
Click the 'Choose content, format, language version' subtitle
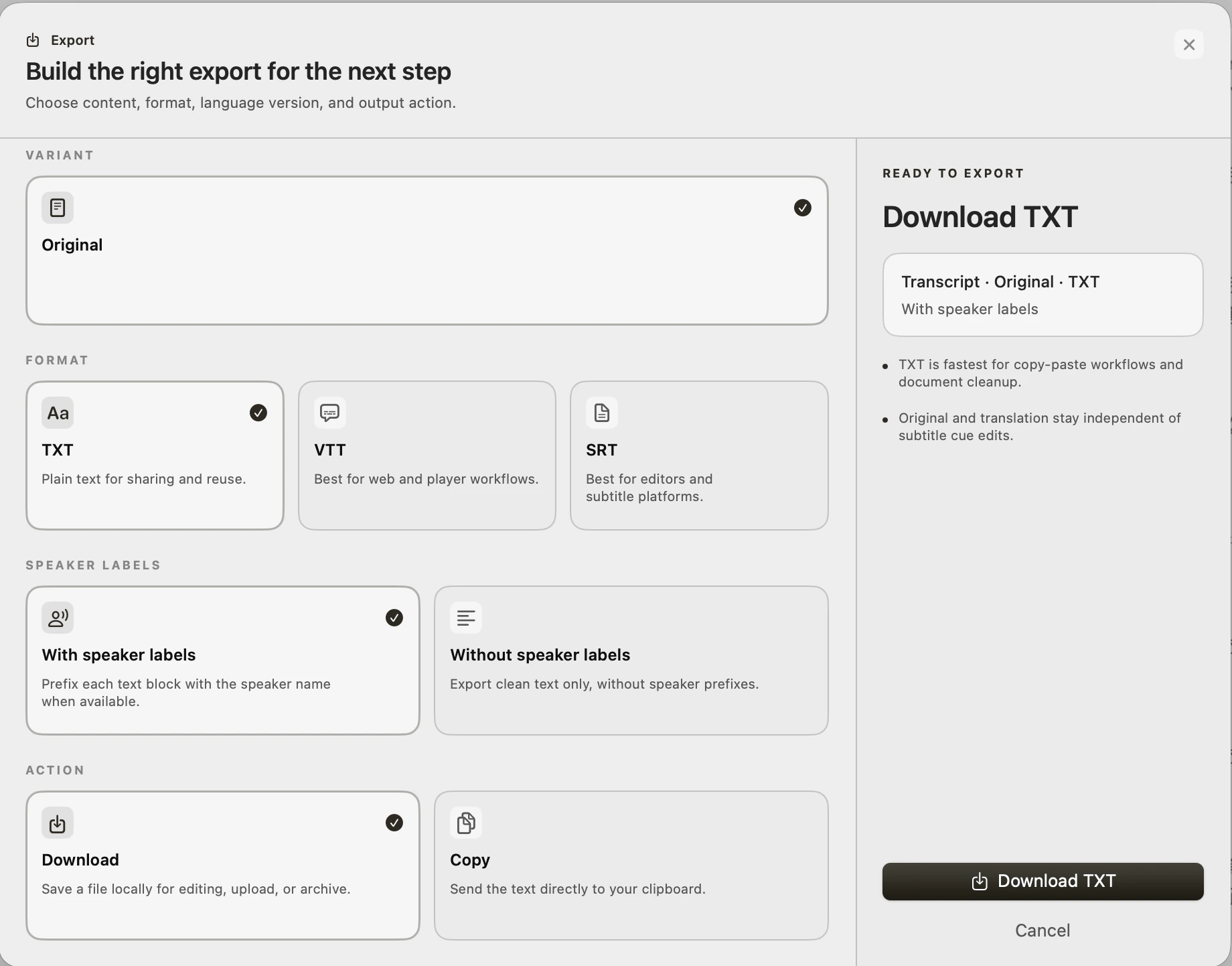pyautogui.click(x=241, y=103)
